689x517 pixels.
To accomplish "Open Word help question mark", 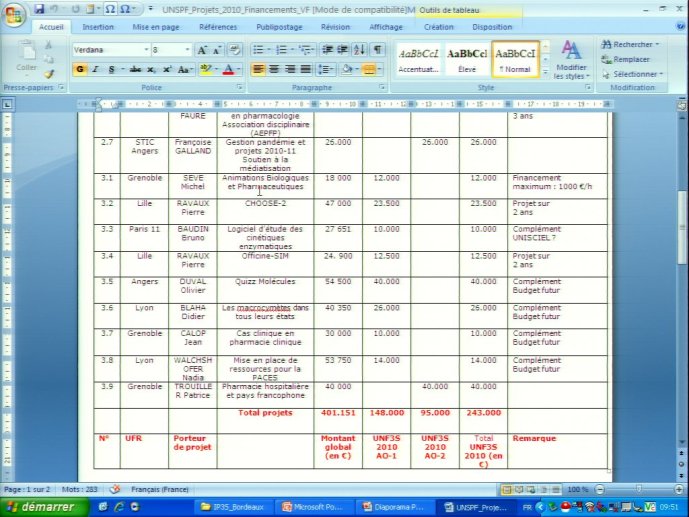I will pyautogui.click(x=680, y=26).
